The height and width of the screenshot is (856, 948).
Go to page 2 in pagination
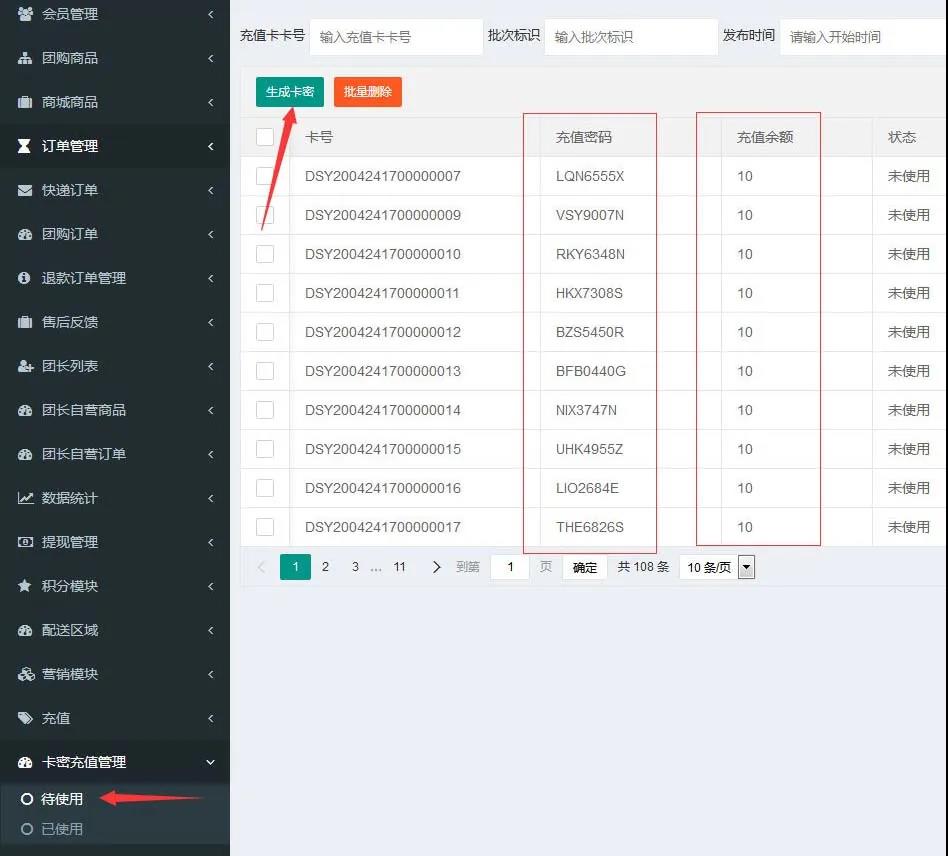click(325, 567)
